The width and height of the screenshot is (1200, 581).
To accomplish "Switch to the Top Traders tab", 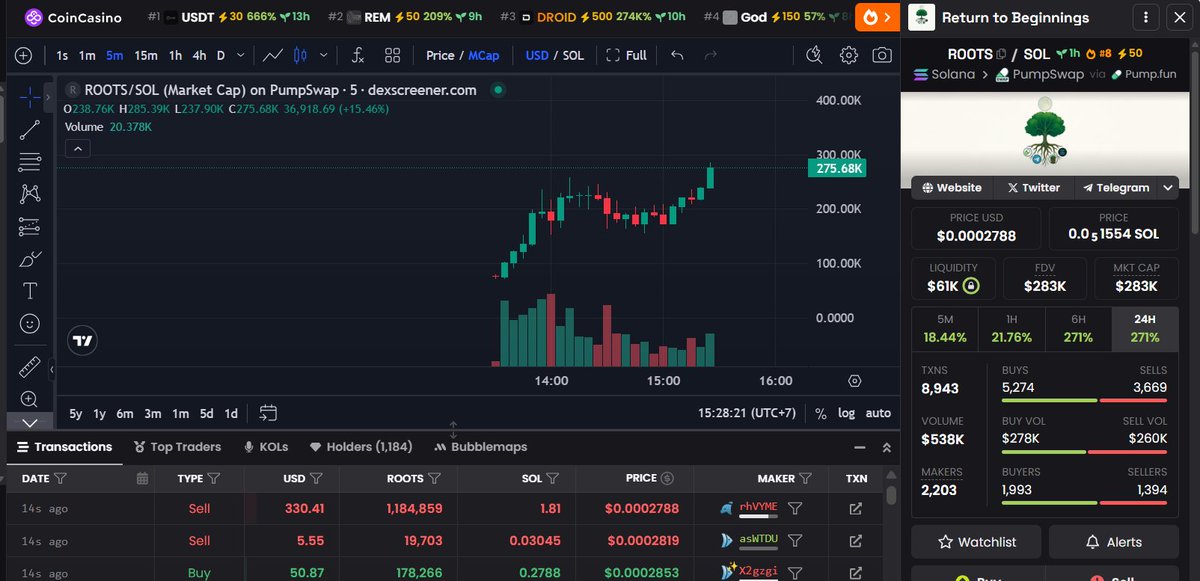I will click(x=176, y=447).
